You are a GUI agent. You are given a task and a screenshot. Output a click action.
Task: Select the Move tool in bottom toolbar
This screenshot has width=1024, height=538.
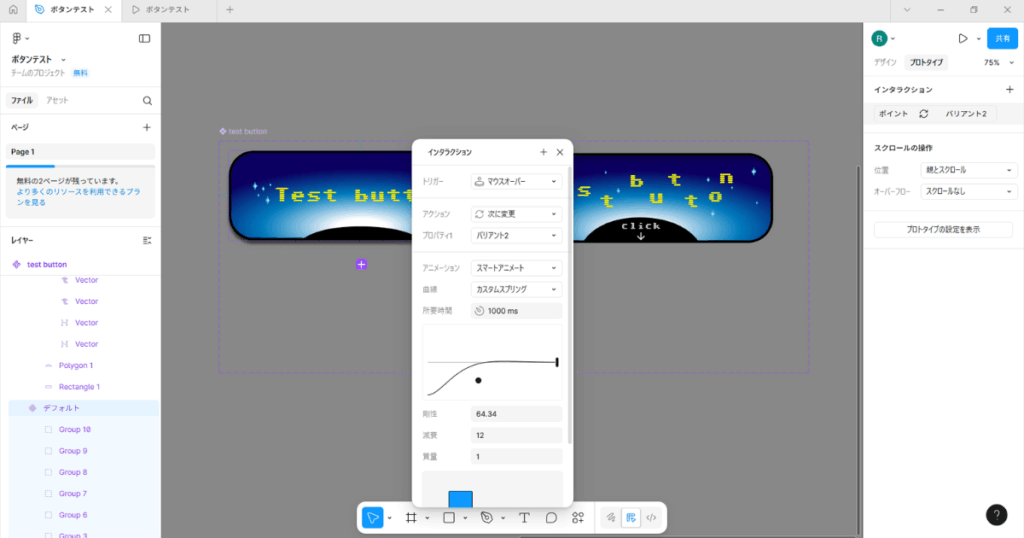(x=372, y=518)
